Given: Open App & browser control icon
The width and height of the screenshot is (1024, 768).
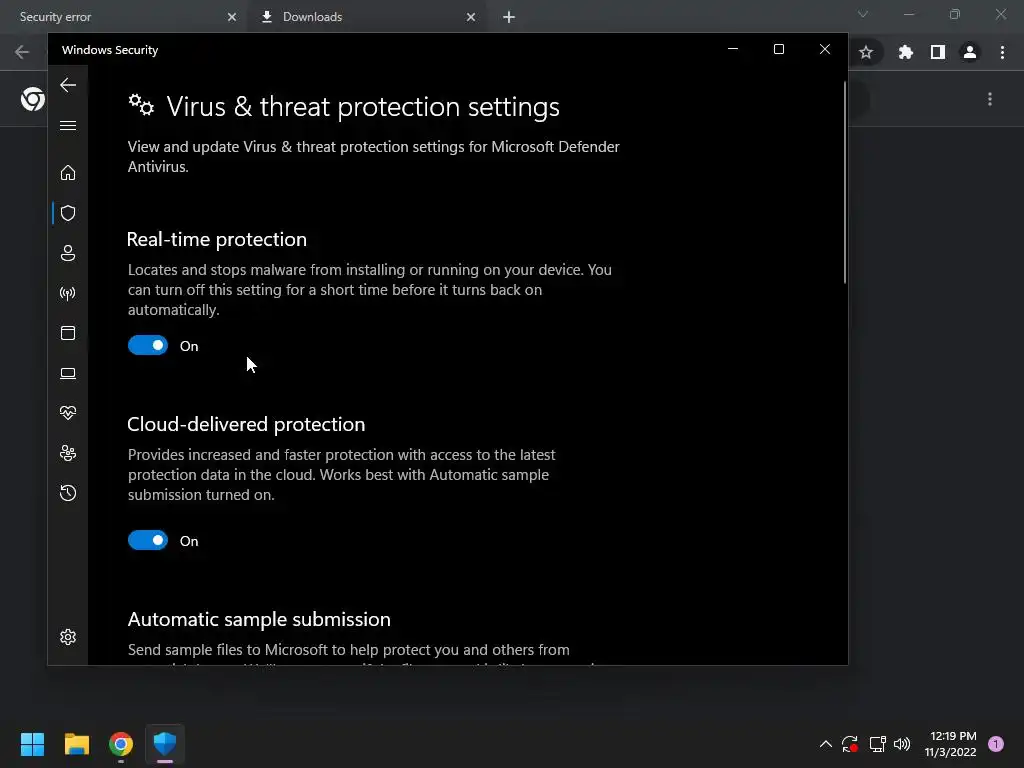Looking at the screenshot, I should pos(68,333).
